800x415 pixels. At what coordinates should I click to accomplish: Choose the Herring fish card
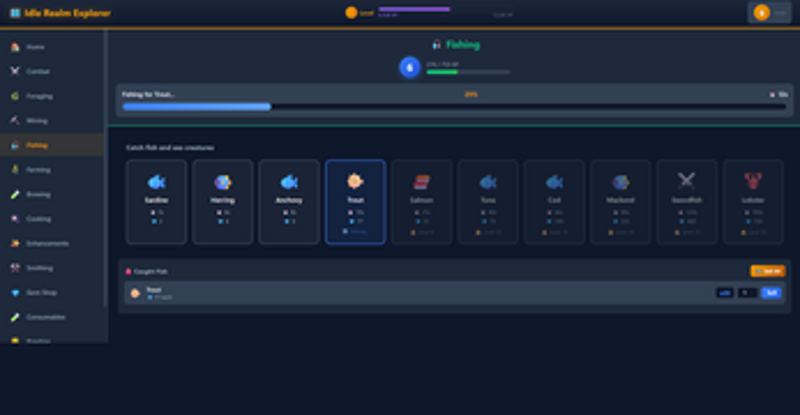click(222, 201)
